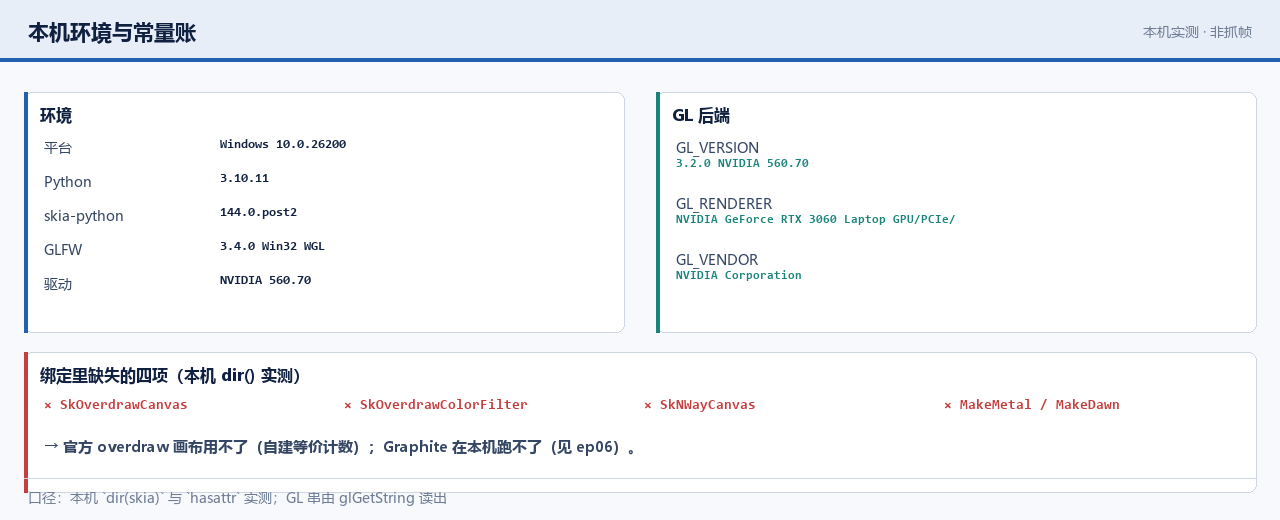Viewport: 1280px width, 520px height.
Task: Click the skia-python row label
Action: pyautogui.click(x=84, y=216)
